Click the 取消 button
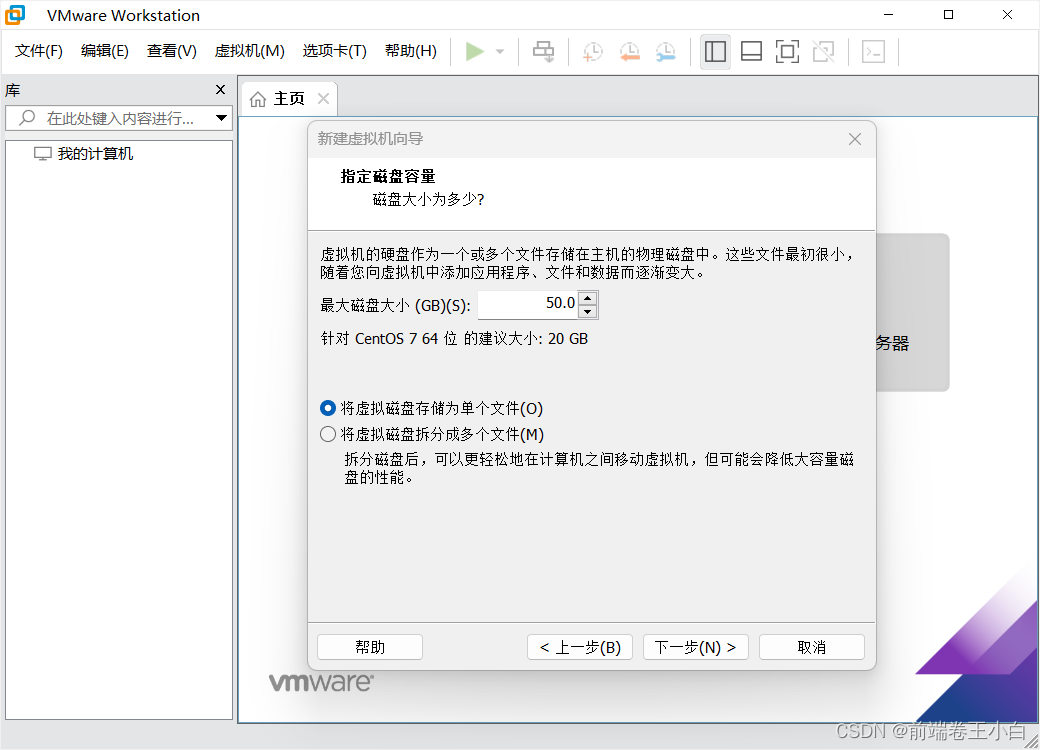 click(812, 647)
